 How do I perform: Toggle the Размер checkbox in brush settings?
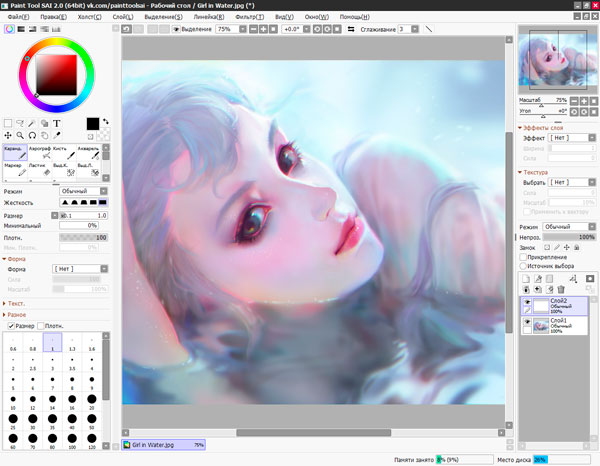point(11,326)
